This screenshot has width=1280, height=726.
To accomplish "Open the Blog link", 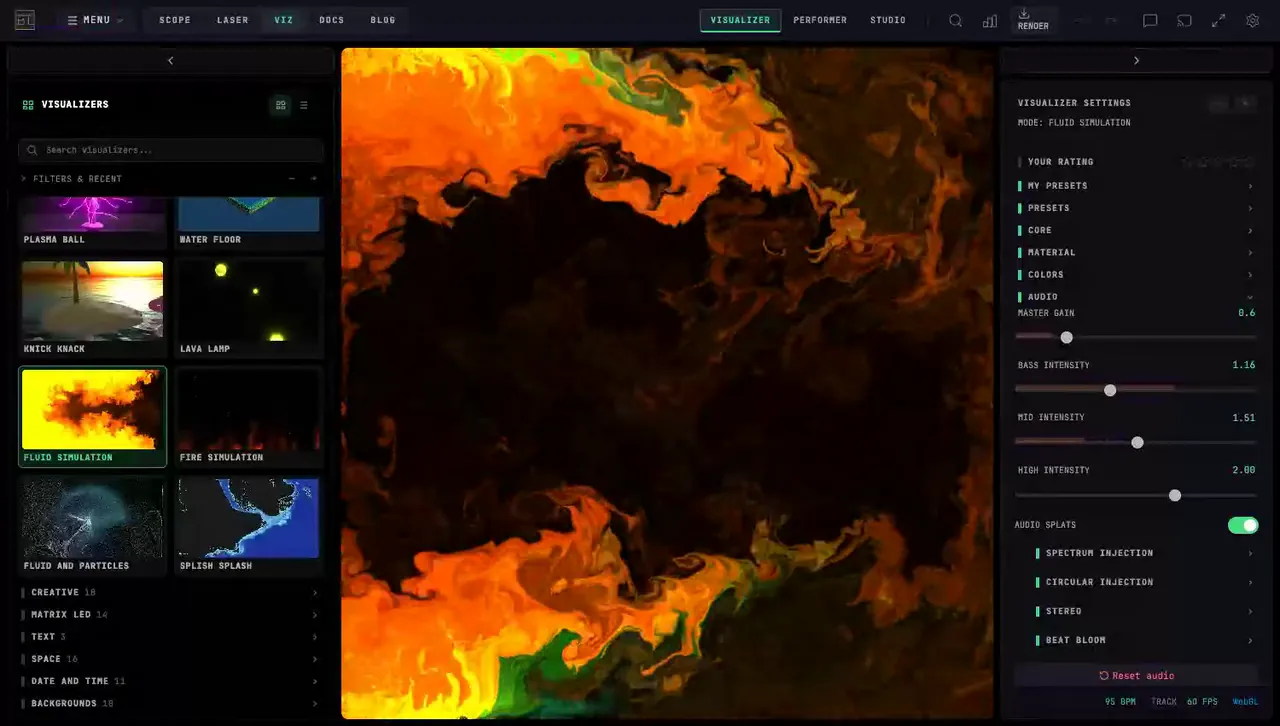I will point(383,20).
